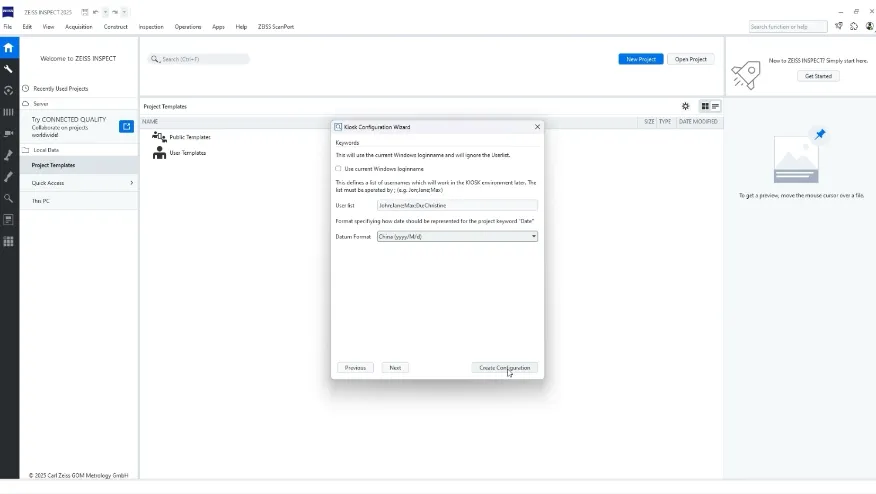Viewport: 876px width, 494px height.
Task: Click the Create Configuration button
Action: (x=504, y=368)
